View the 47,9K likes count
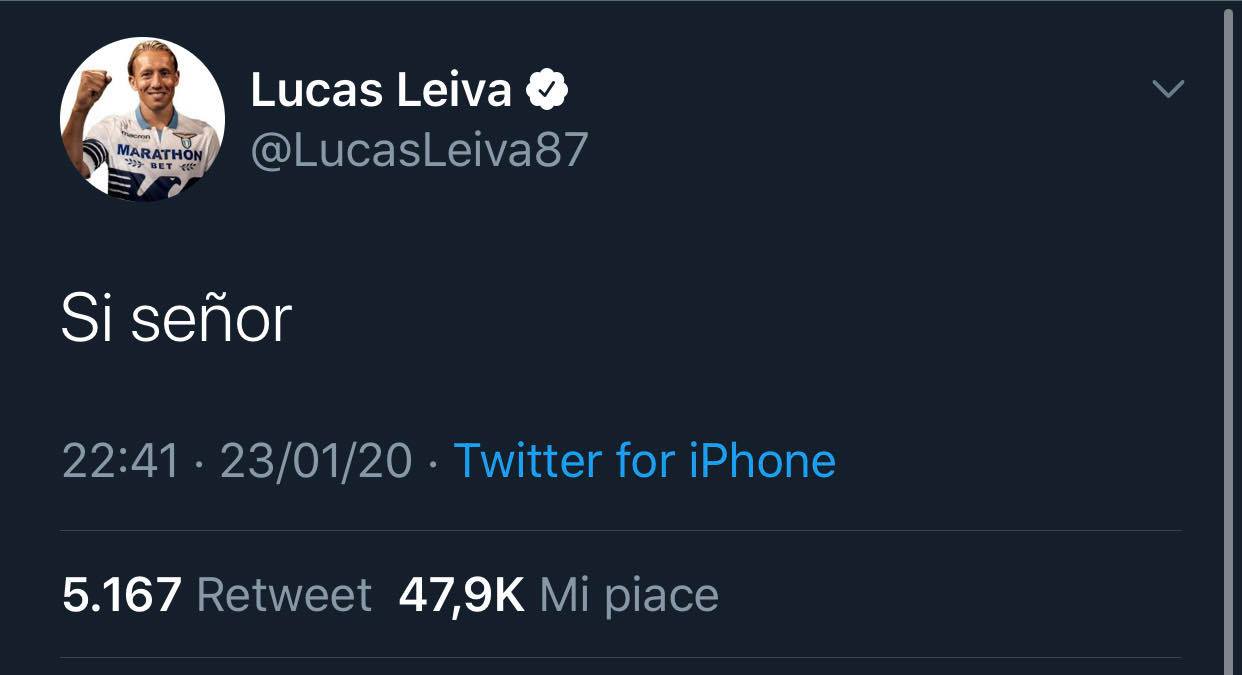Viewport: 1242px width, 675px height. [x=461, y=595]
